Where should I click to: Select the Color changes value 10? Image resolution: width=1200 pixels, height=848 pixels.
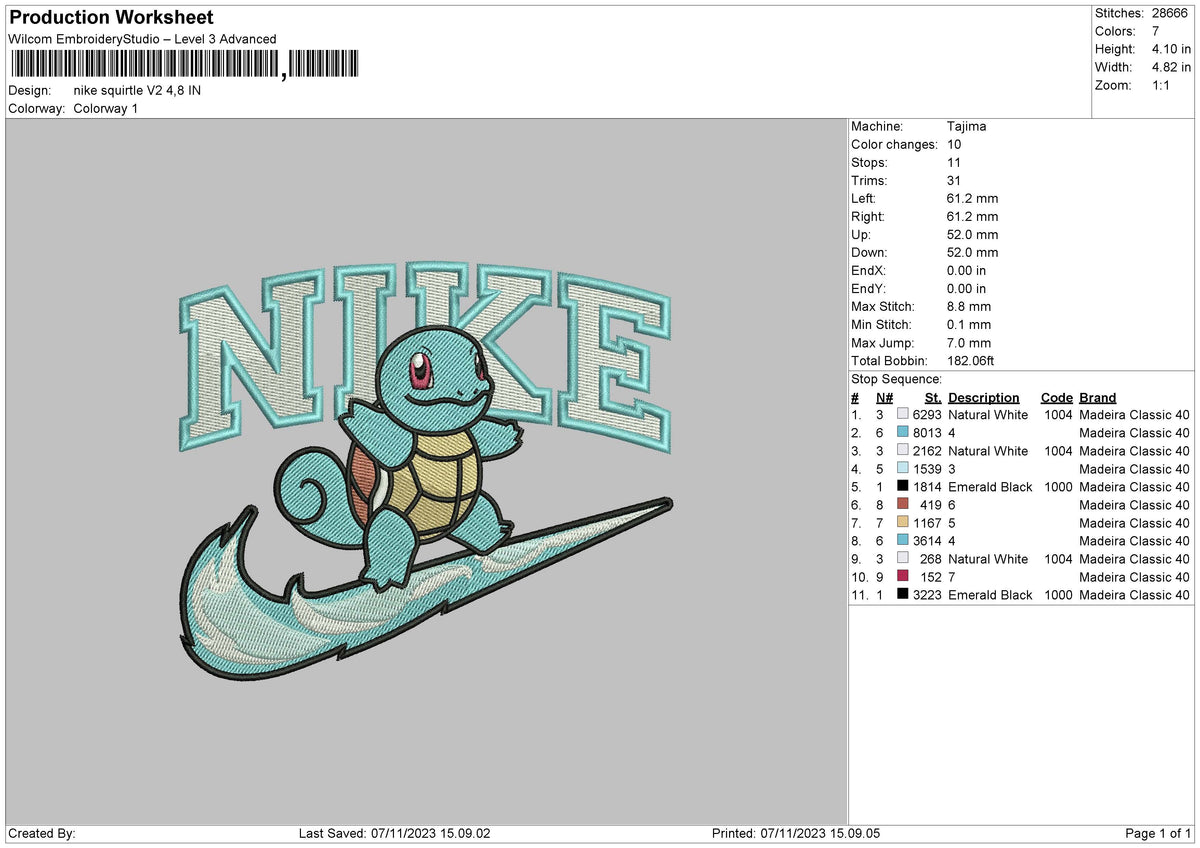click(954, 144)
